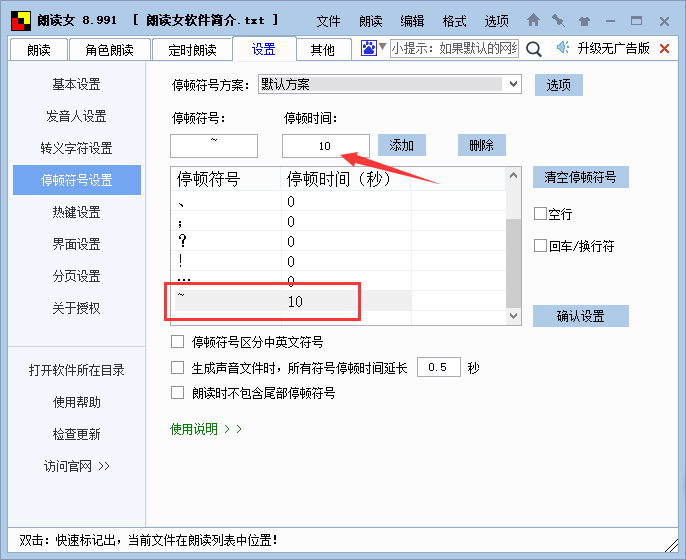The width and height of the screenshot is (686, 560).
Task: Click the search tip input box
Action: click(454, 48)
